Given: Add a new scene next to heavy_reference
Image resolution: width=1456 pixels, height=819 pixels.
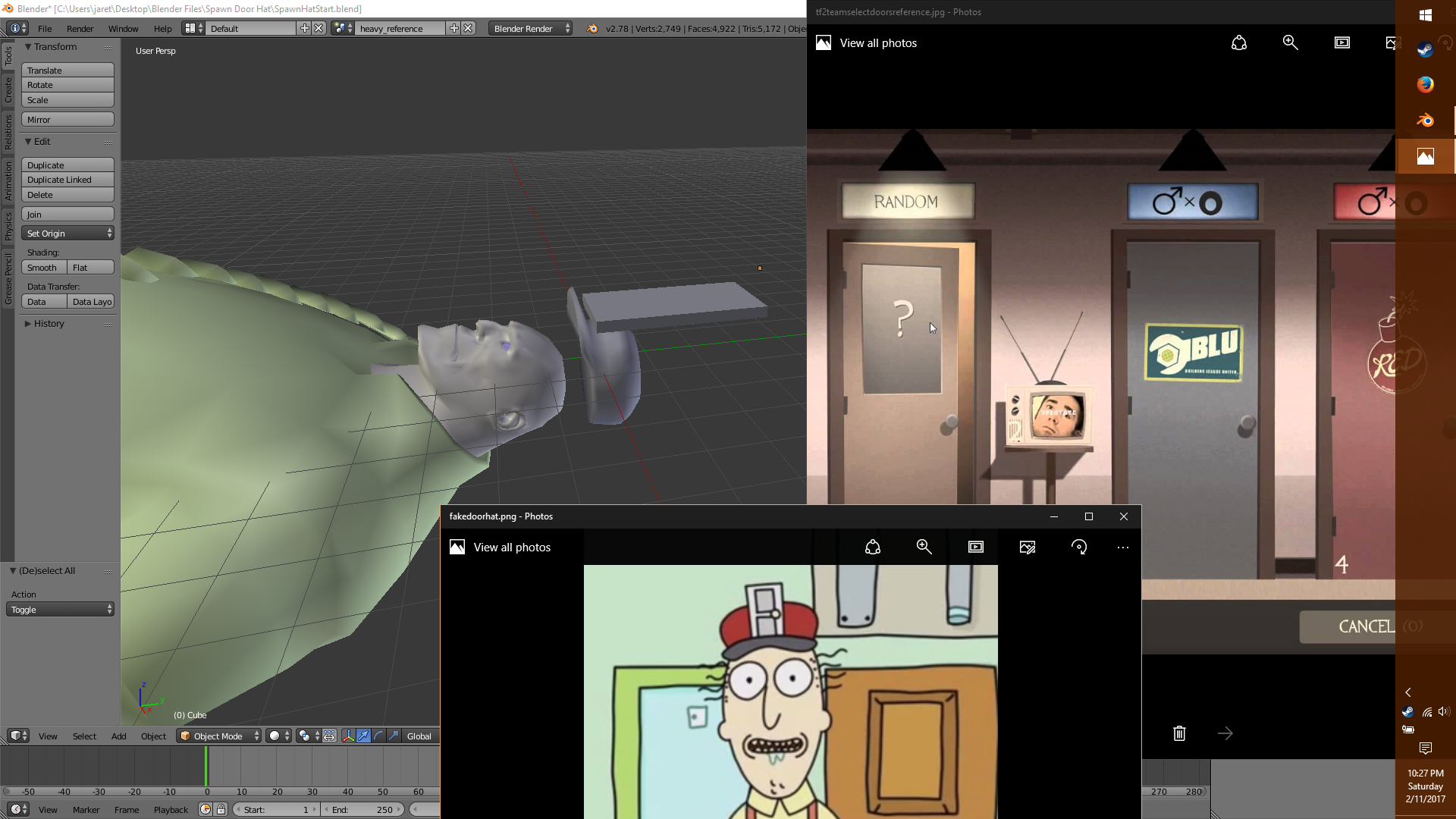Looking at the screenshot, I should (454, 28).
